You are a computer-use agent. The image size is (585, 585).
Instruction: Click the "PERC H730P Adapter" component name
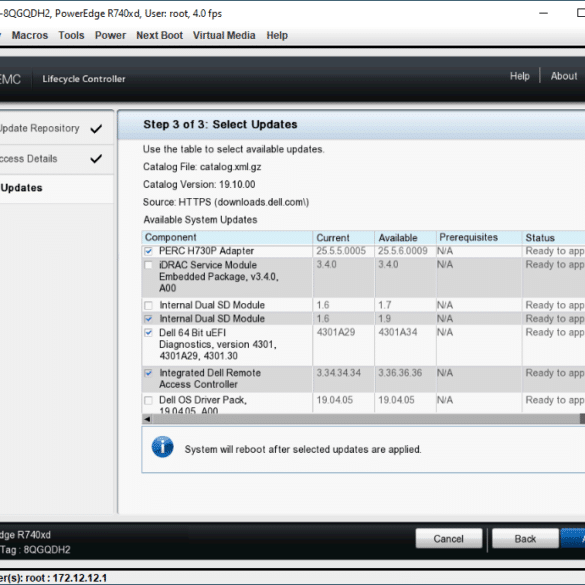point(207,251)
